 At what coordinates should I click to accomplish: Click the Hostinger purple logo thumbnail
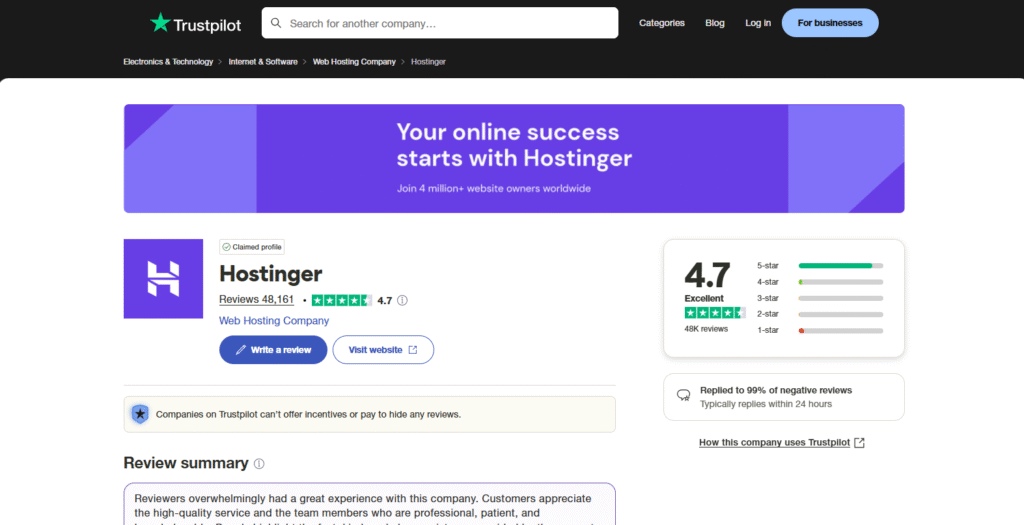coord(163,279)
